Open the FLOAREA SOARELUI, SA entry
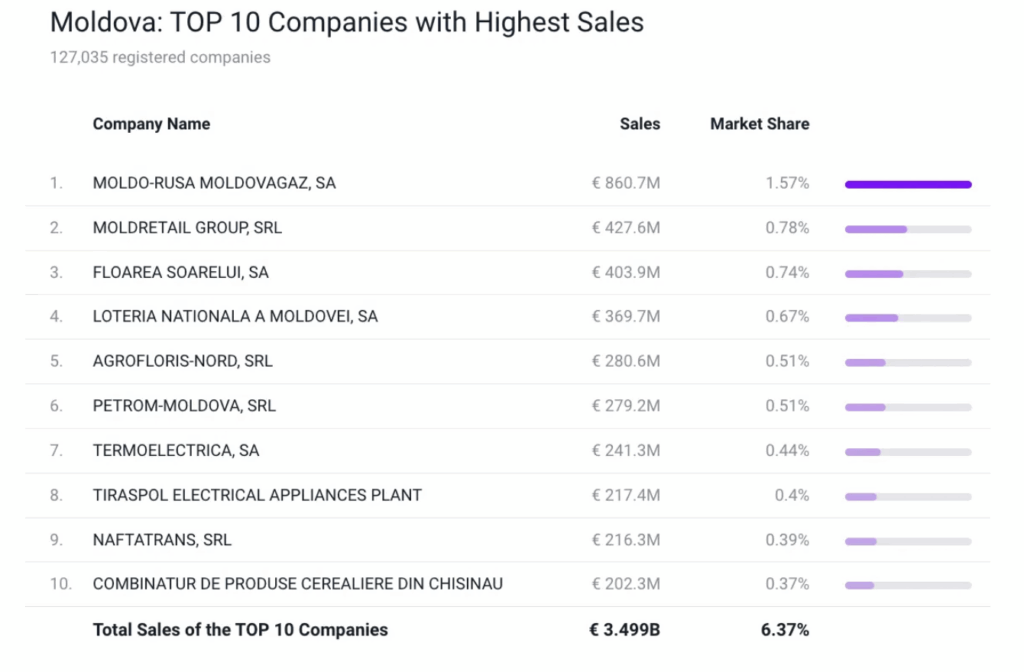This screenshot has width=1024, height=672. tap(180, 272)
